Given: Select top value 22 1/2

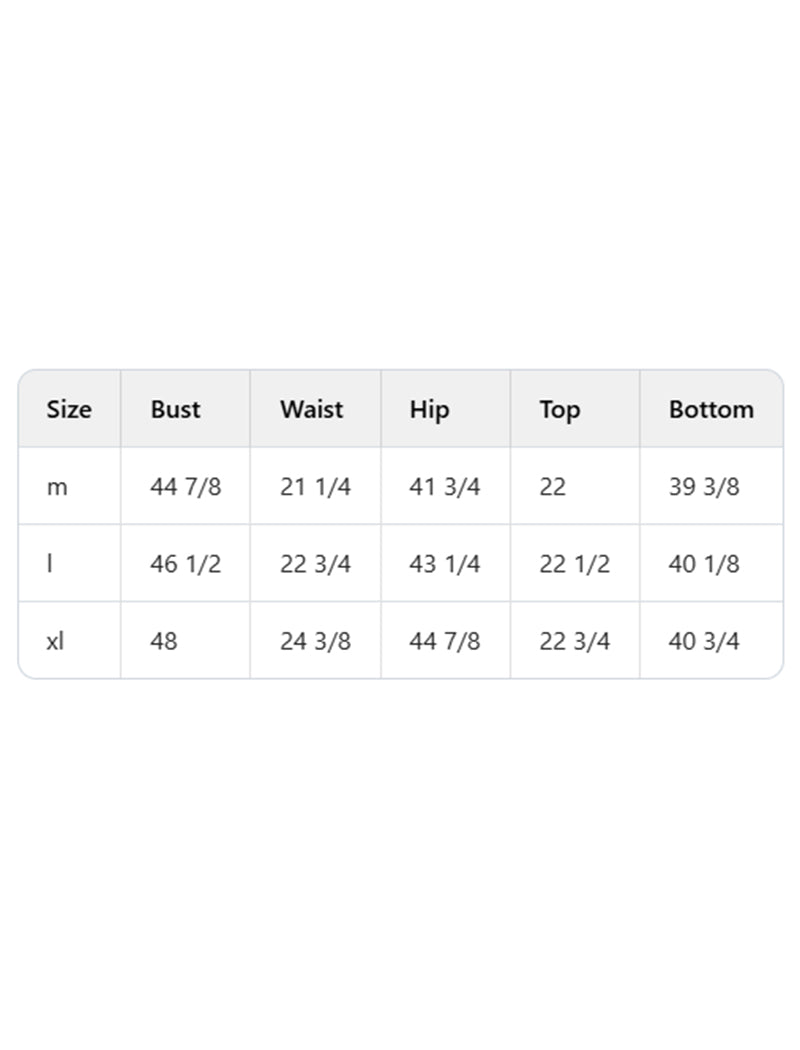Looking at the screenshot, I should point(575,564).
